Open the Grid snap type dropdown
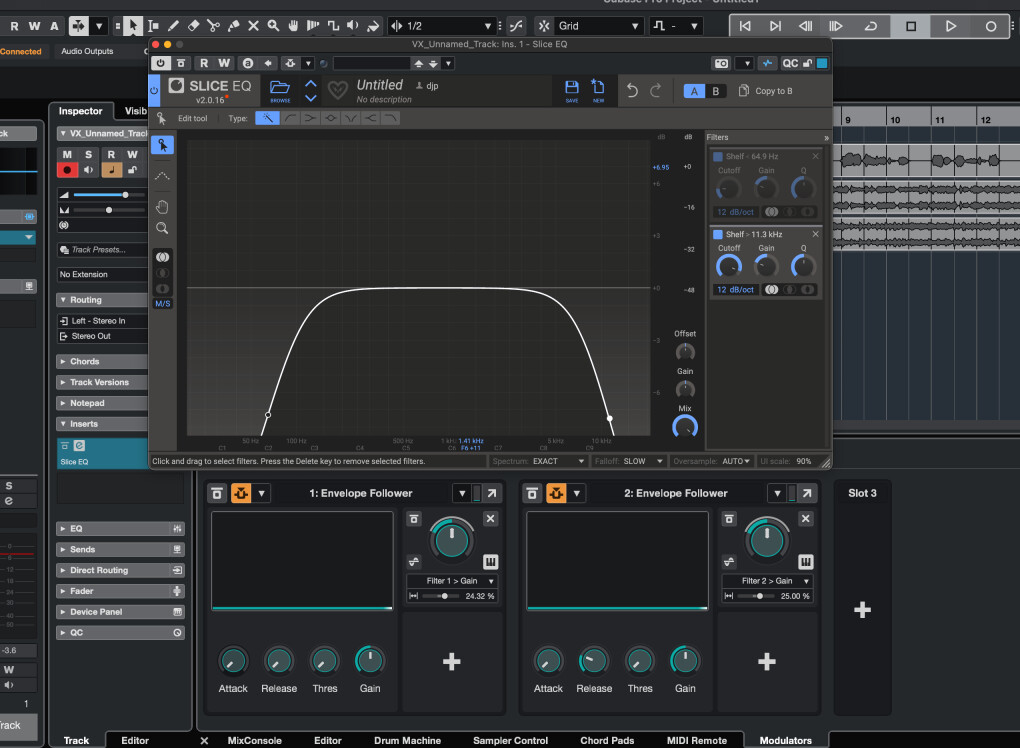 click(598, 26)
